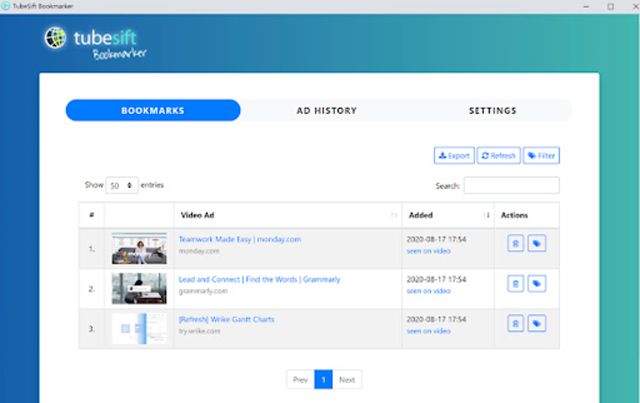Viewport: 640px width, 403px height.
Task: Click the TubeSift globe logo
Action: (x=55, y=38)
